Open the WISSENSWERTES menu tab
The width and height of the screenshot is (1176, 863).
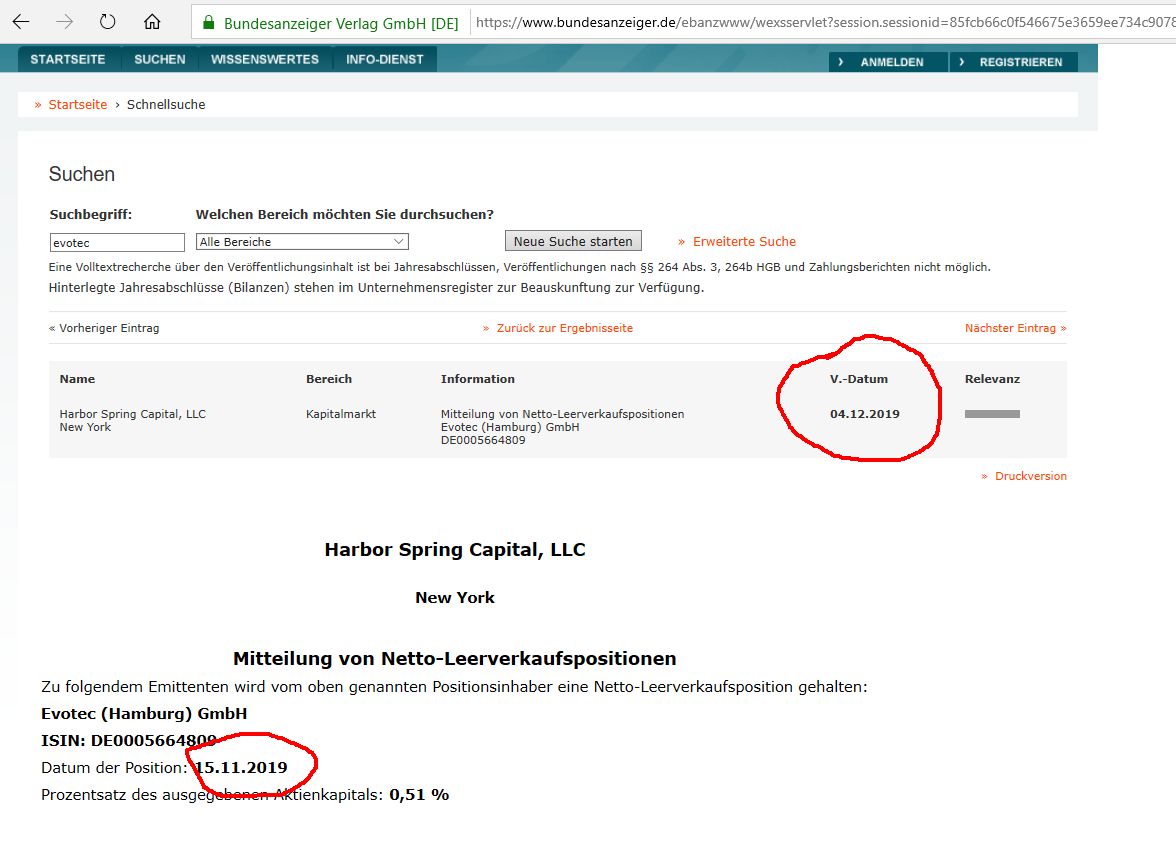coord(265,59)
